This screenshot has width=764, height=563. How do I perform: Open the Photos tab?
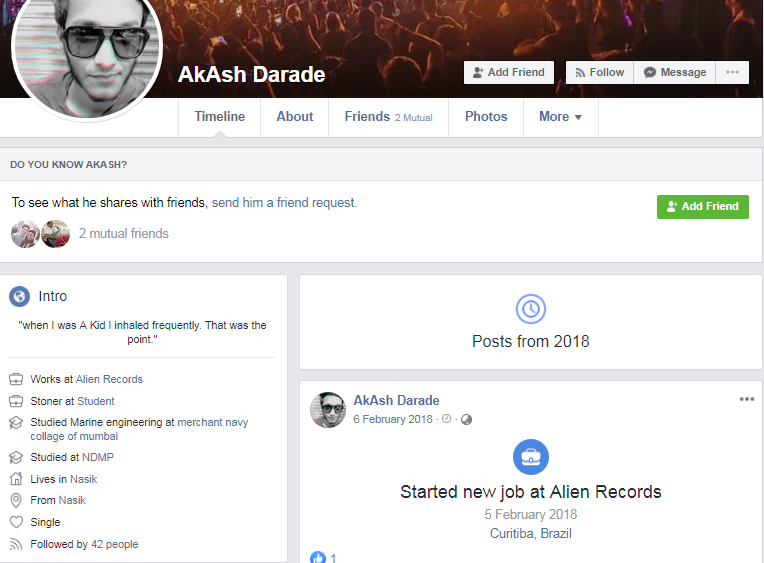(486, 117)
